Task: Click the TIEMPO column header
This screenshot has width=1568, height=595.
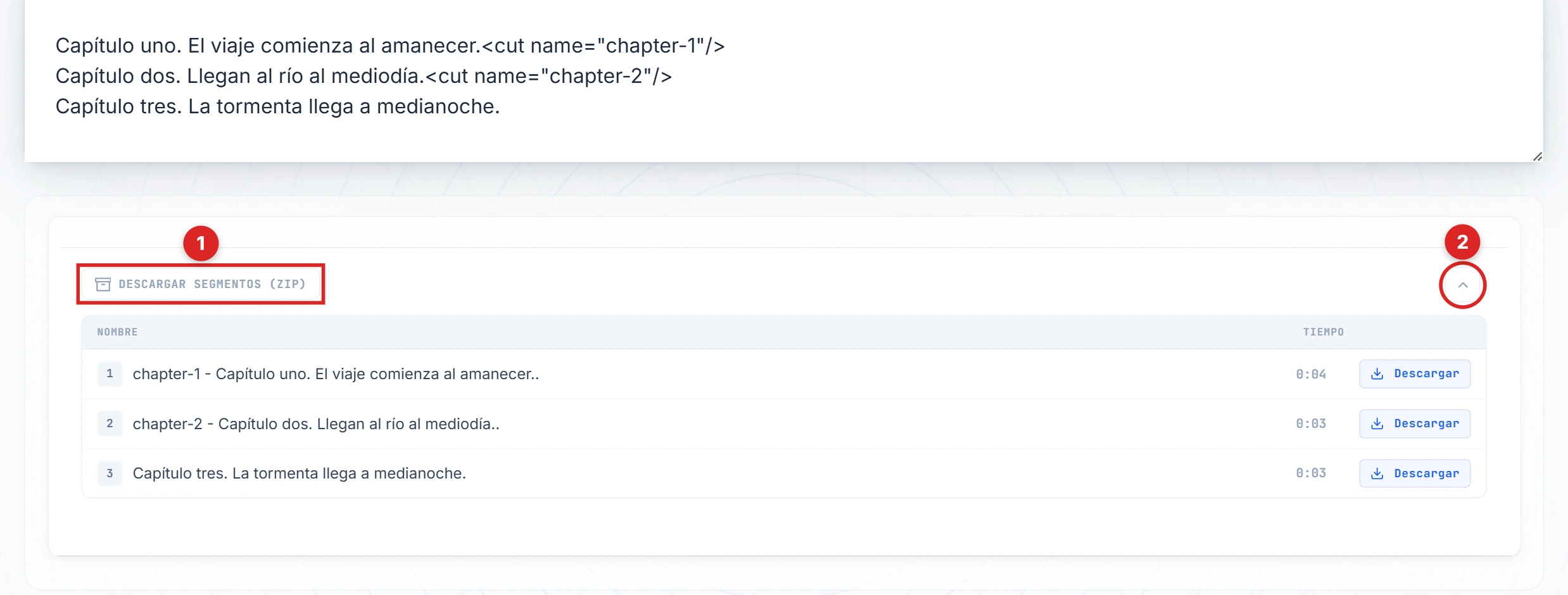Action: [1323, 332]
